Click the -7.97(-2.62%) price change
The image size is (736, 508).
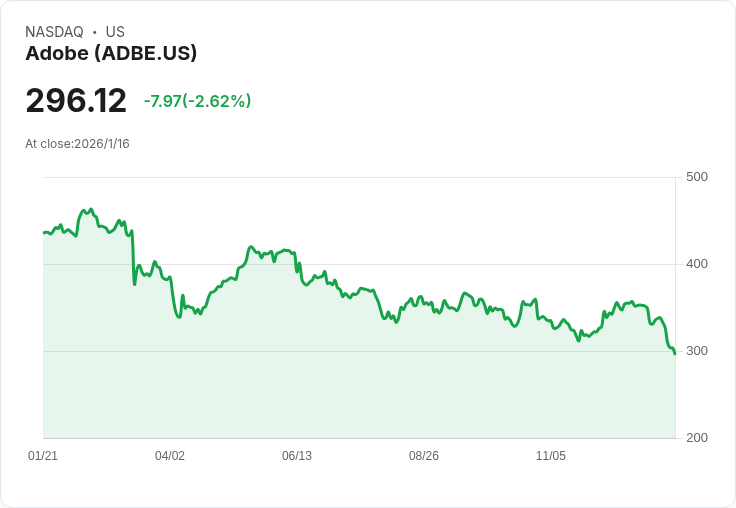coord(197,101)
